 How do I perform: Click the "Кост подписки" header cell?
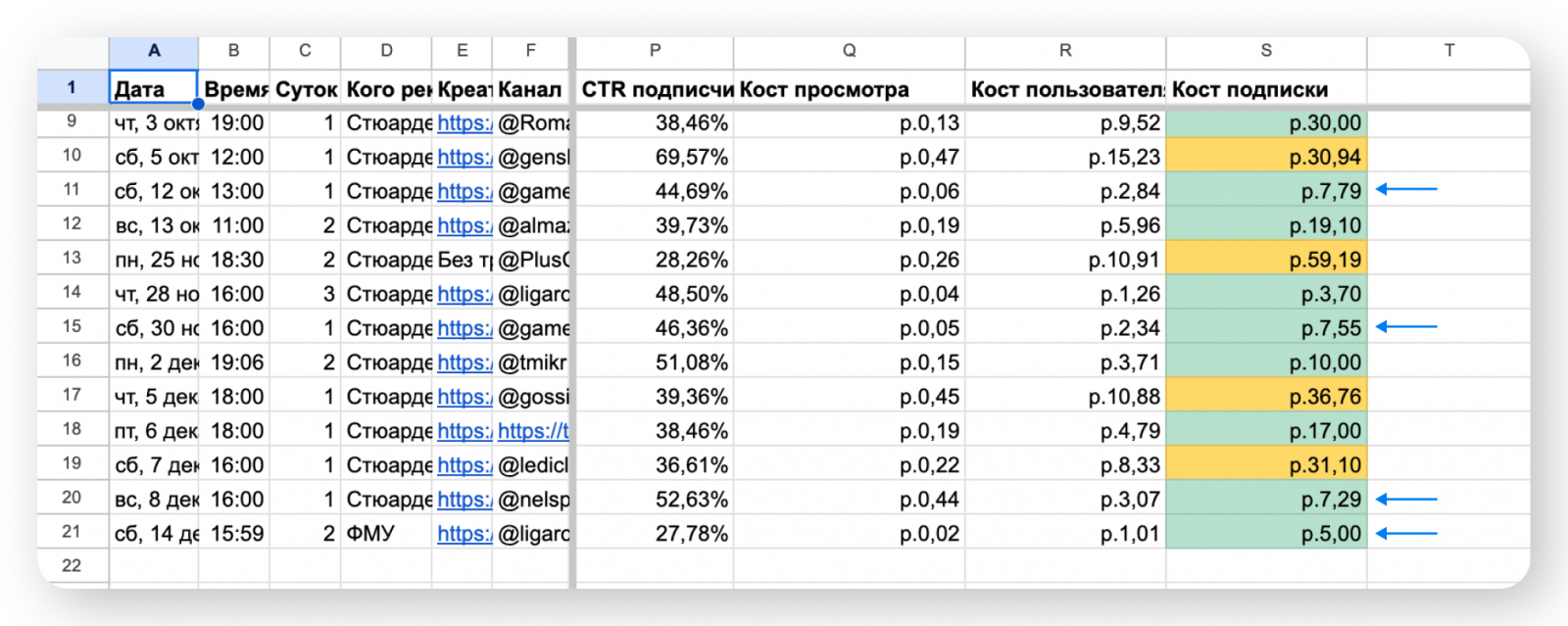click(x=1265, y=89)
